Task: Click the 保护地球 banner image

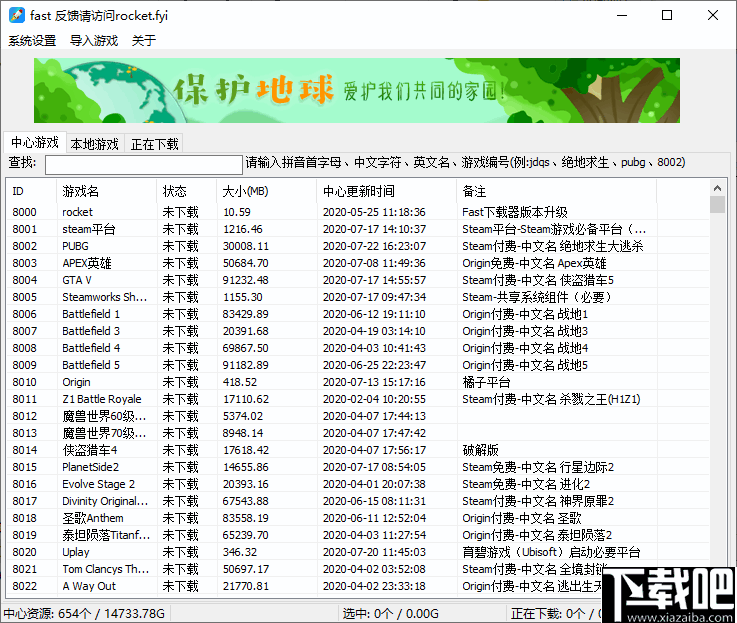Action: [x=357, y=90]
